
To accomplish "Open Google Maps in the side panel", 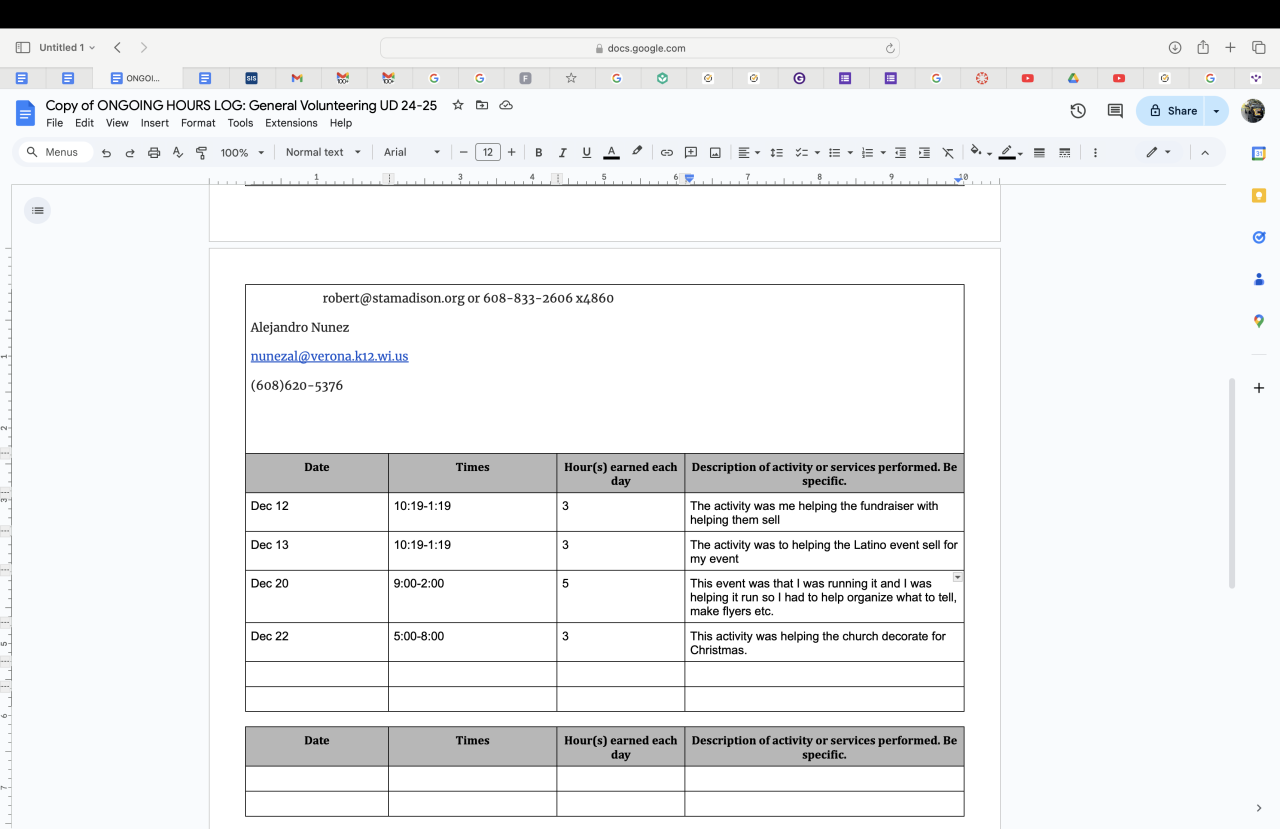I will 1259,321.
